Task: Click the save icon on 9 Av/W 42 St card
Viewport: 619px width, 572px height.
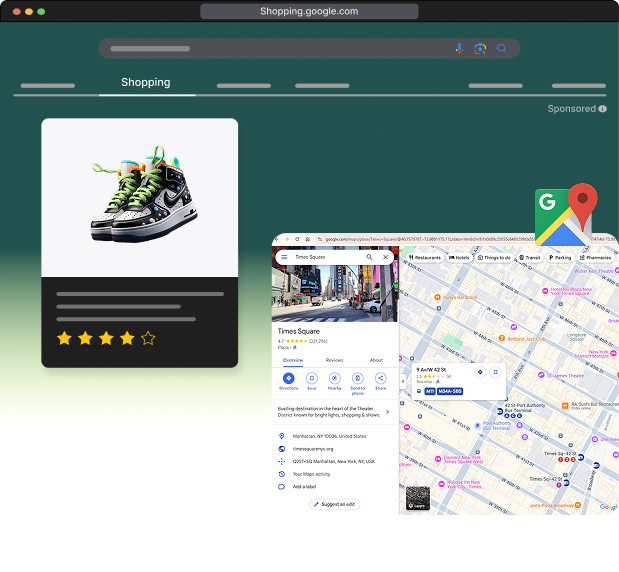Action: 495,372
